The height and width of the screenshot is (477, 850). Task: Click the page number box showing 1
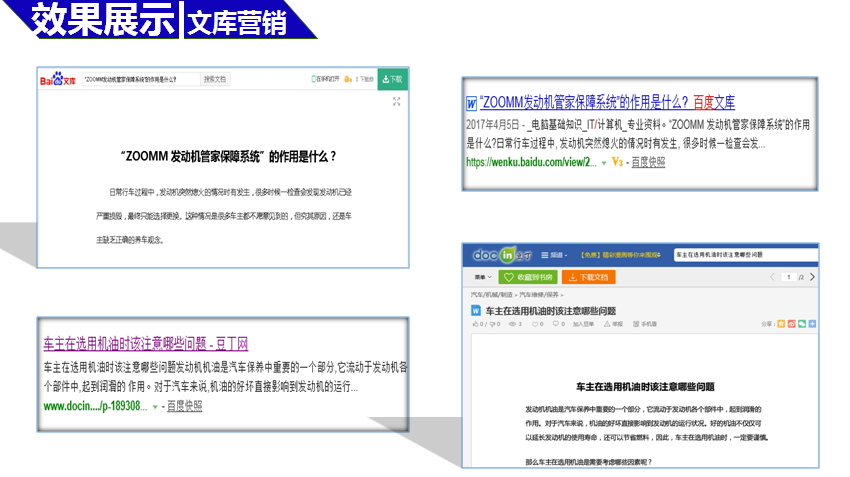click(x=789, y=277)
